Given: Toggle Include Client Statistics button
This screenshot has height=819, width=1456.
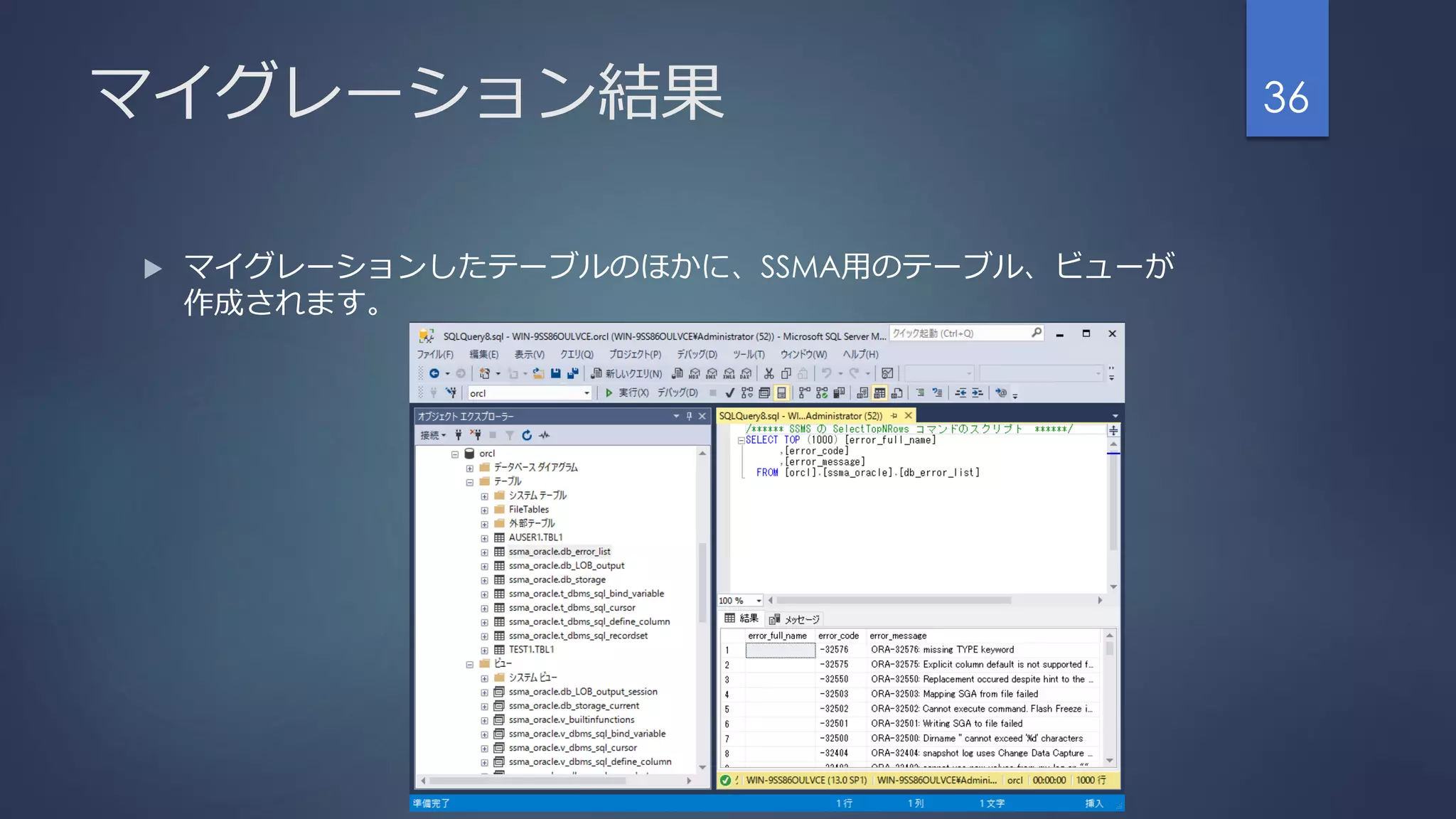Looking at the screenshot, I should 839,392.
